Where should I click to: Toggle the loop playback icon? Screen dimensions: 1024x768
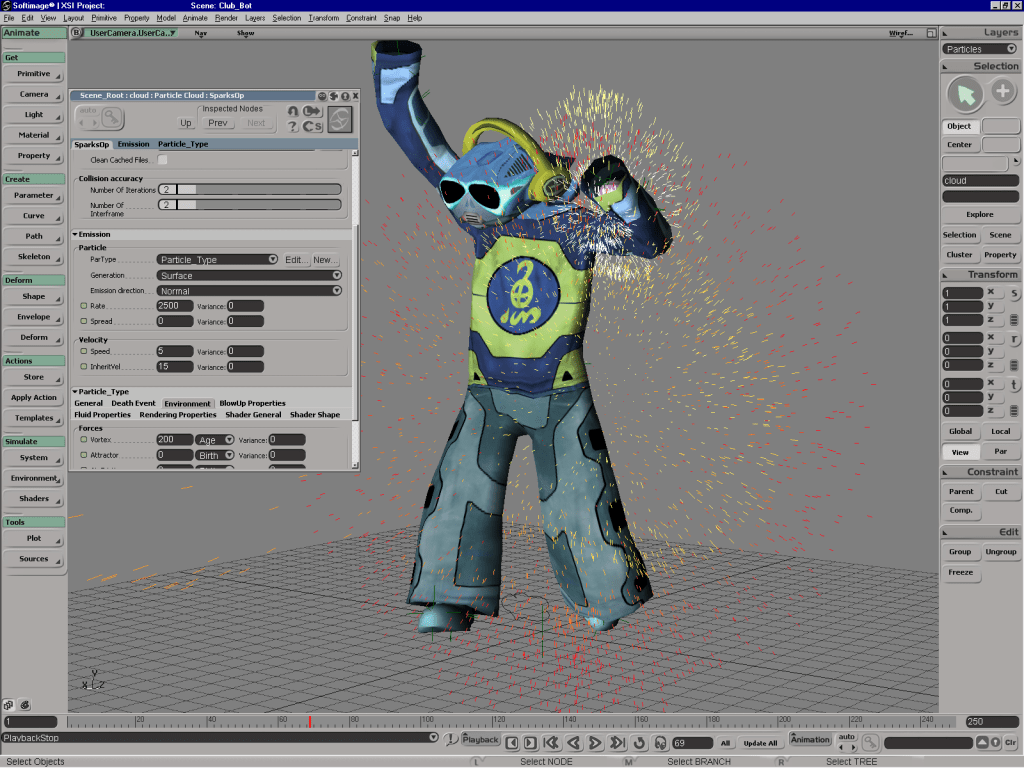click(639, 742)
